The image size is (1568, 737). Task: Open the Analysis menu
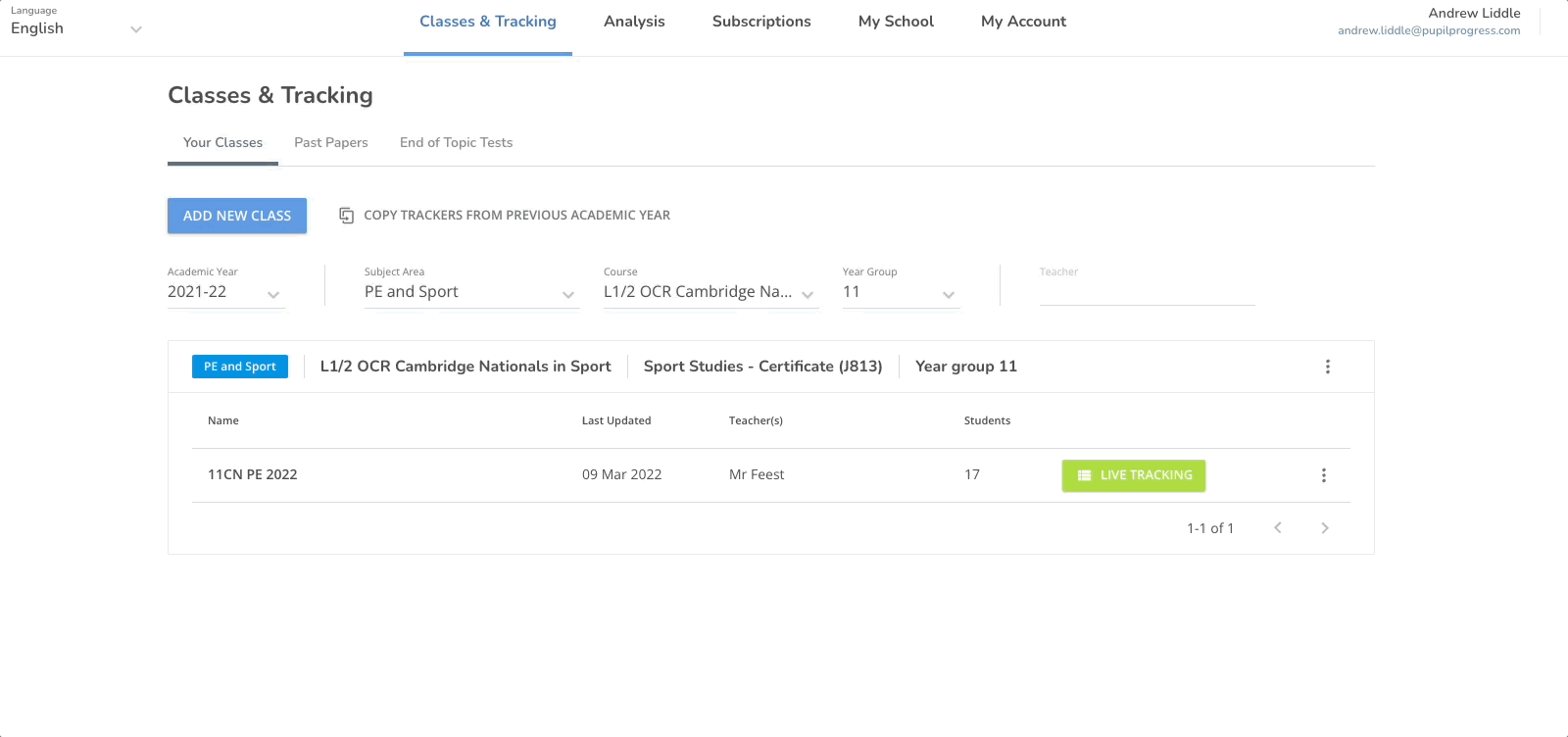tap(634, 22)
